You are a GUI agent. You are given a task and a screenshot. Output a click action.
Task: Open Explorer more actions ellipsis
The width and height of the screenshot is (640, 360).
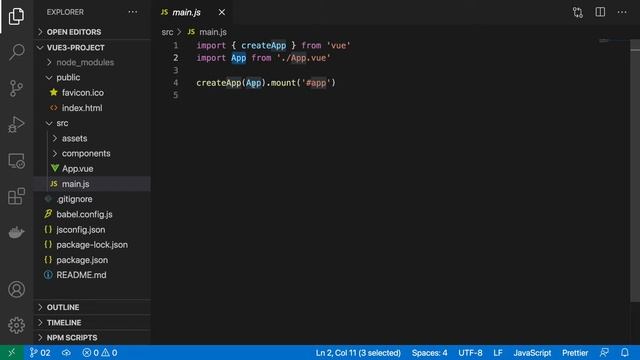click(133, 12)
